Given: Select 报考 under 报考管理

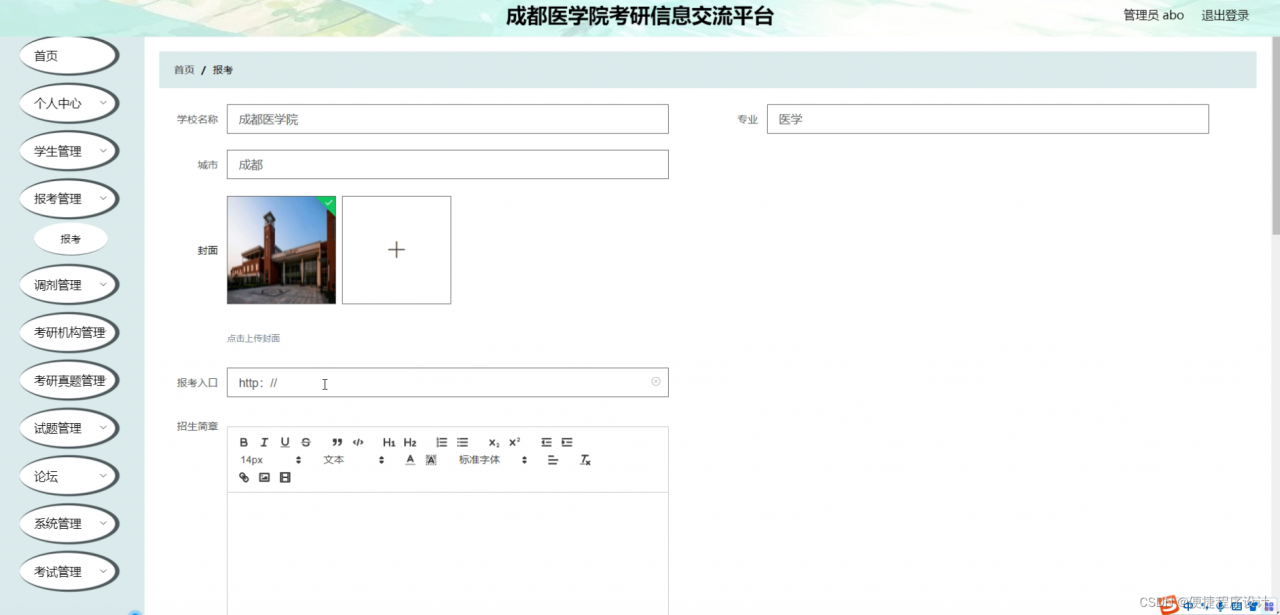Looking at the screenshot, I should [70, 238].
